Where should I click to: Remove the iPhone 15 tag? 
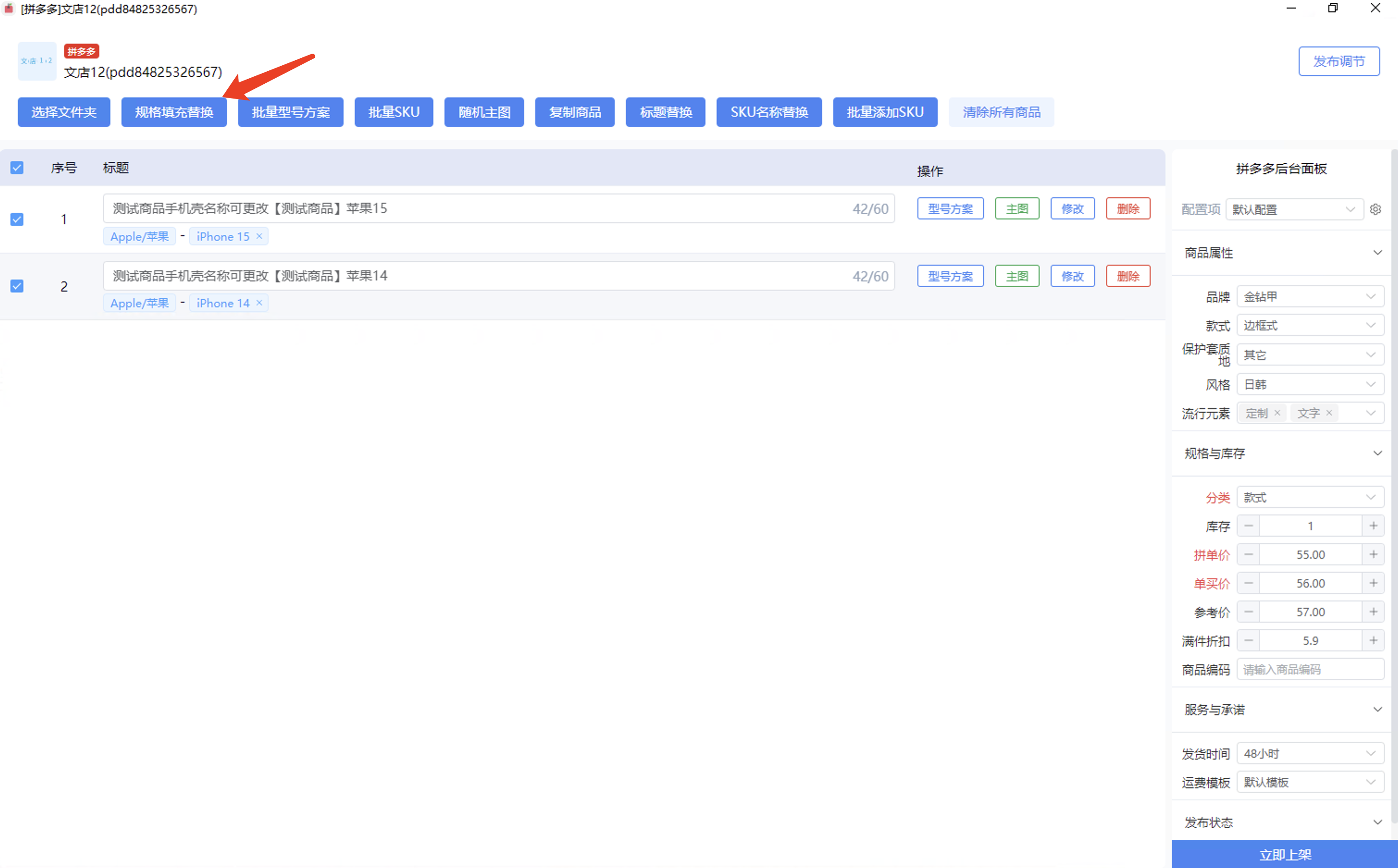(x=259, y=236)
